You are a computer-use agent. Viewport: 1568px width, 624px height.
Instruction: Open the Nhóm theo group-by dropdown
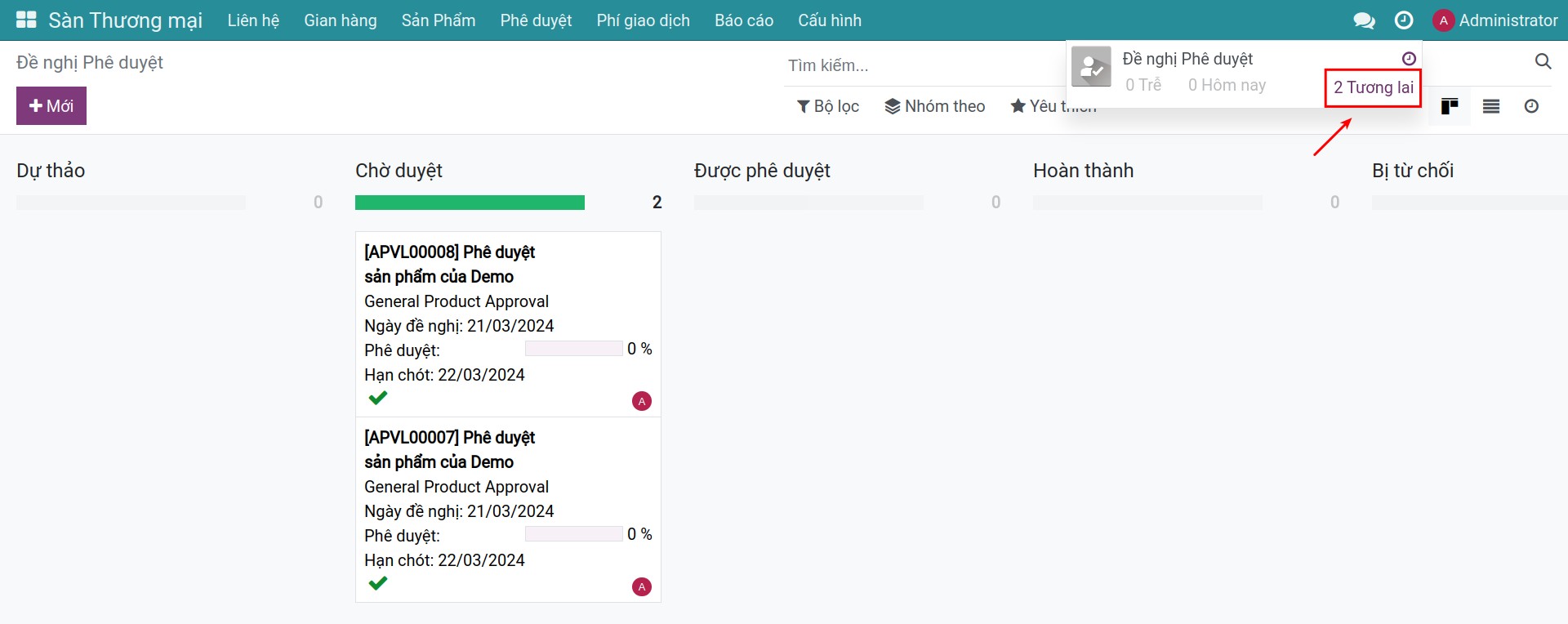tap(935, 106)
